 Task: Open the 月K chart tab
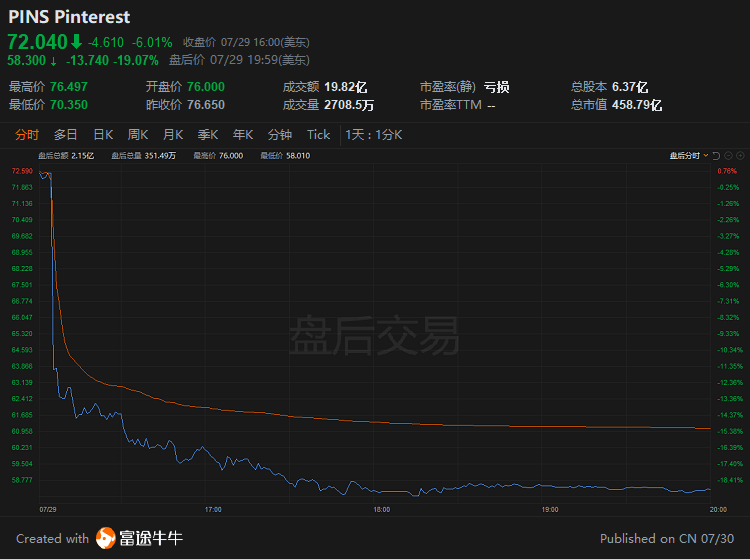tap(173, 135)
